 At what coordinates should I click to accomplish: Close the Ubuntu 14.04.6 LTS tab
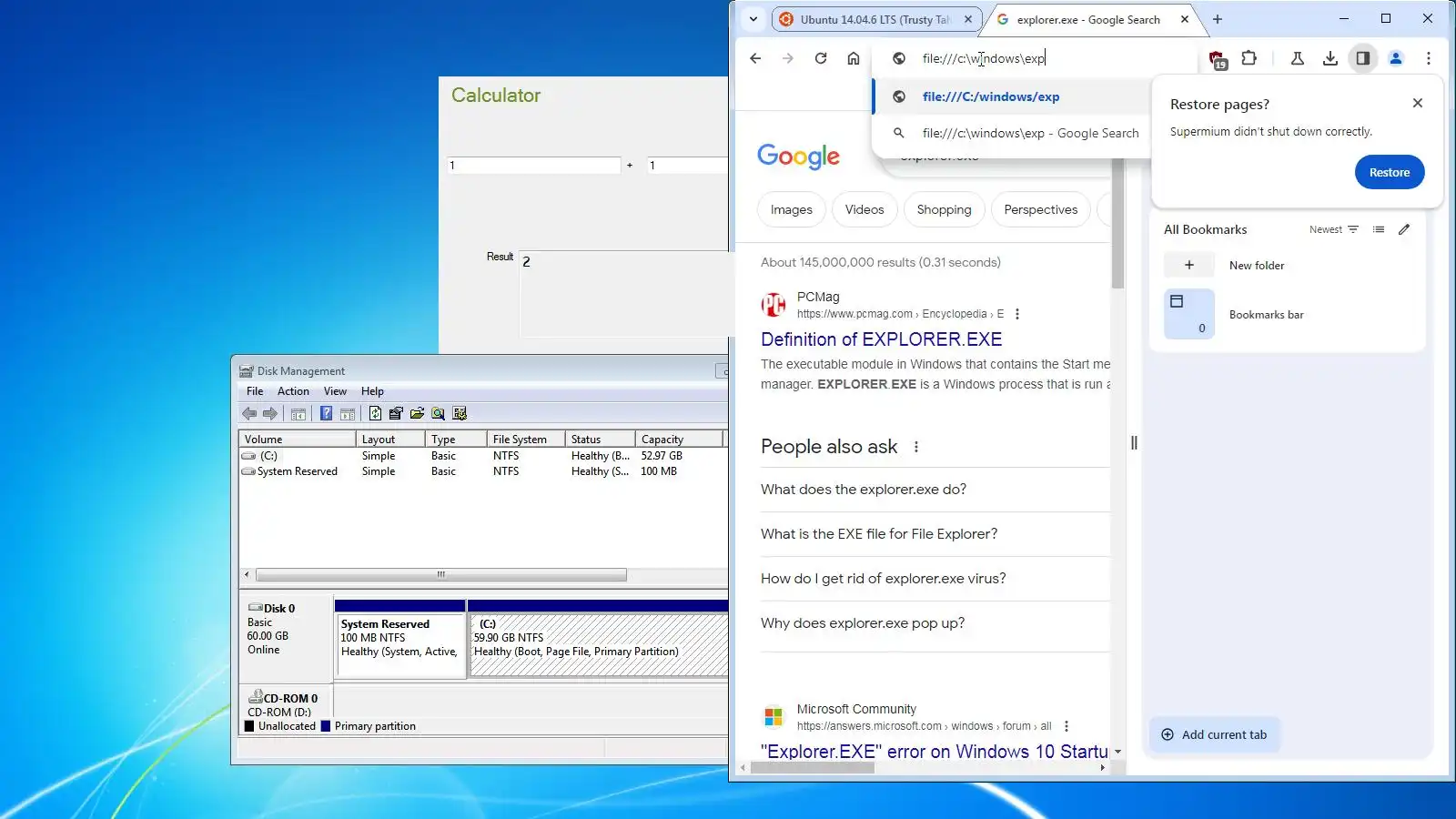[968, 19]
